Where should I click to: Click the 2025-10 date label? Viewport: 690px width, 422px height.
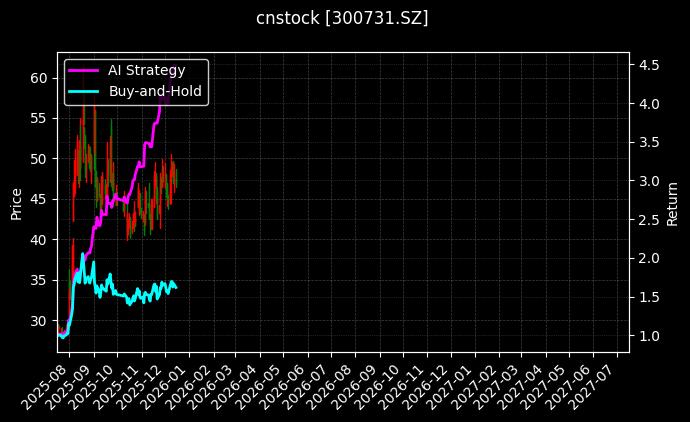pyautogui.click(x=94, y=386)
